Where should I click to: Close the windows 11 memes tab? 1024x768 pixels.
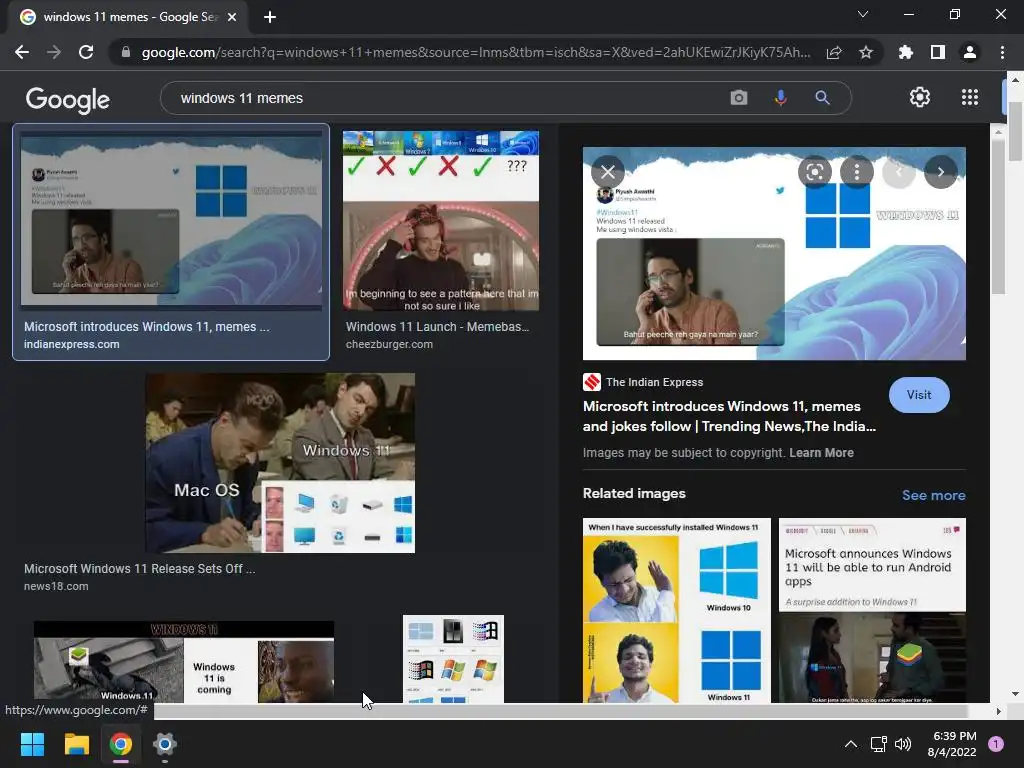[232, 17]
